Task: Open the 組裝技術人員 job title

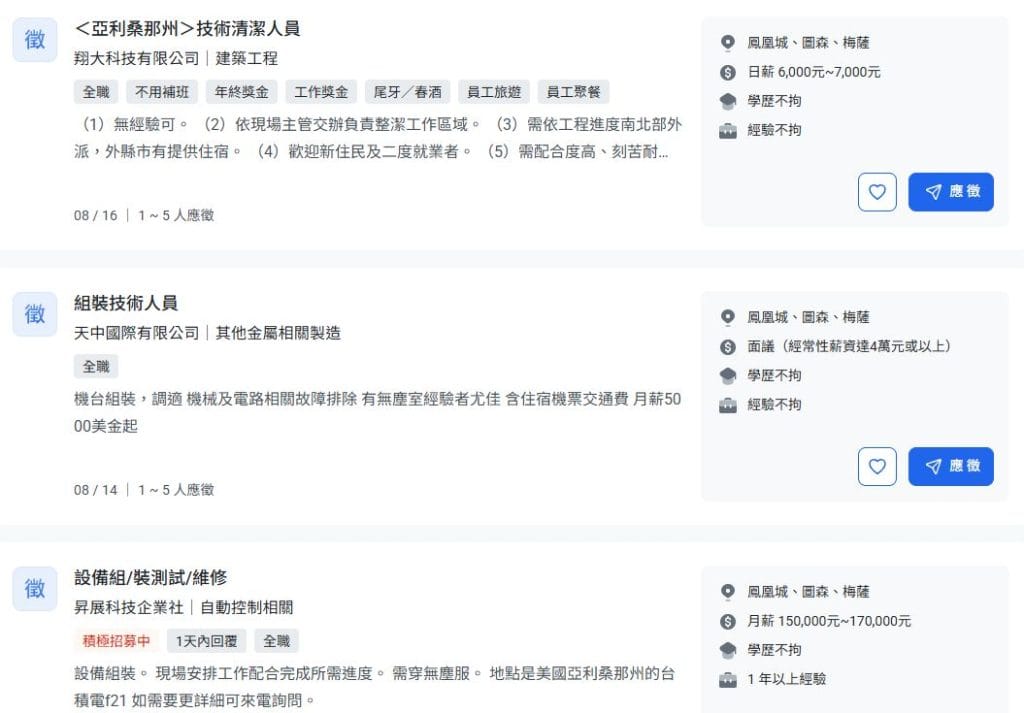Action: tap(126, 303)
